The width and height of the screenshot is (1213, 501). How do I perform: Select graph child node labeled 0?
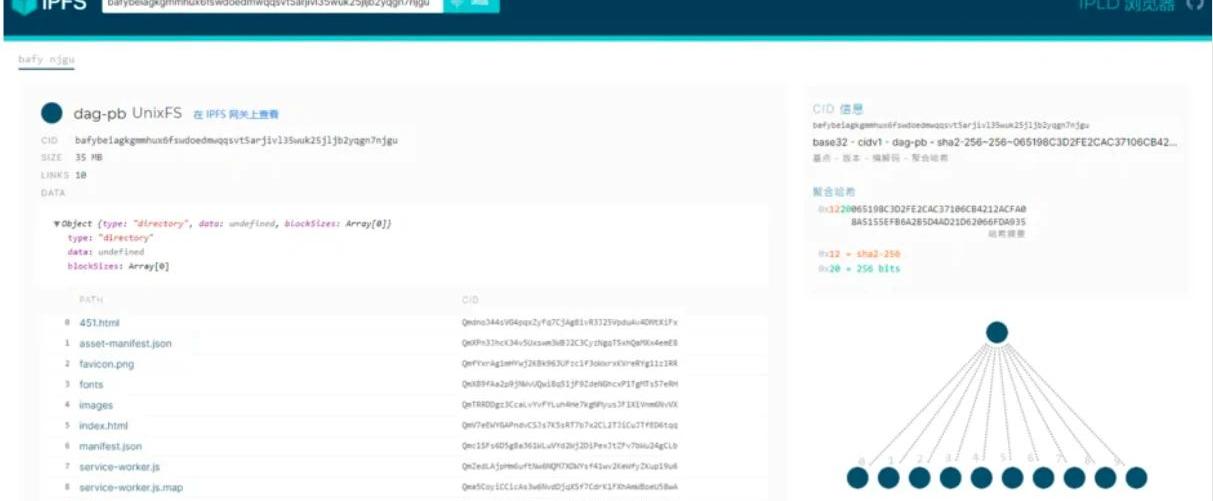(x=857, y=477)
